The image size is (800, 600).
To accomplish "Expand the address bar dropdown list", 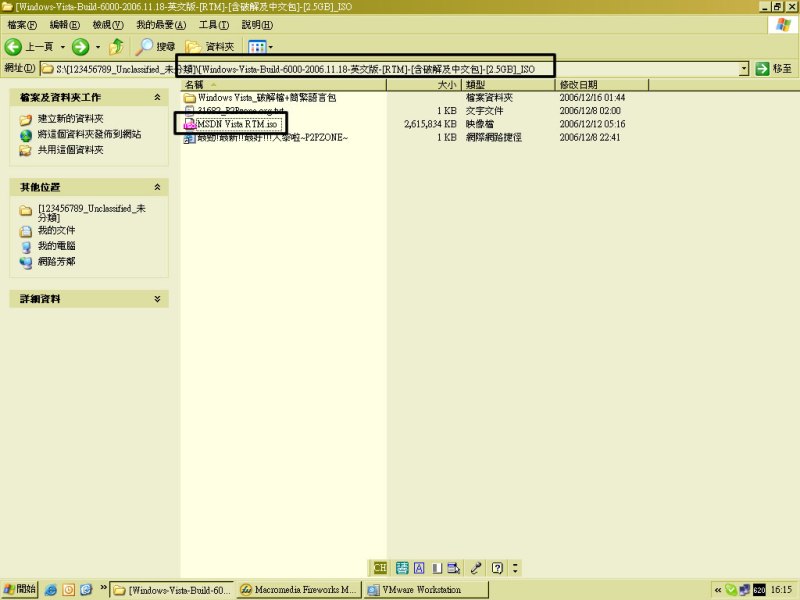I will click(744, 68).
